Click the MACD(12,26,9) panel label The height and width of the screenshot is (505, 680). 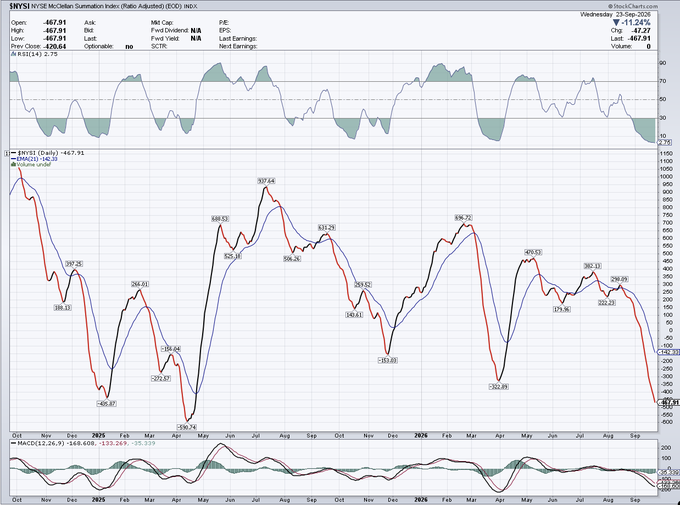coord(40,443)
